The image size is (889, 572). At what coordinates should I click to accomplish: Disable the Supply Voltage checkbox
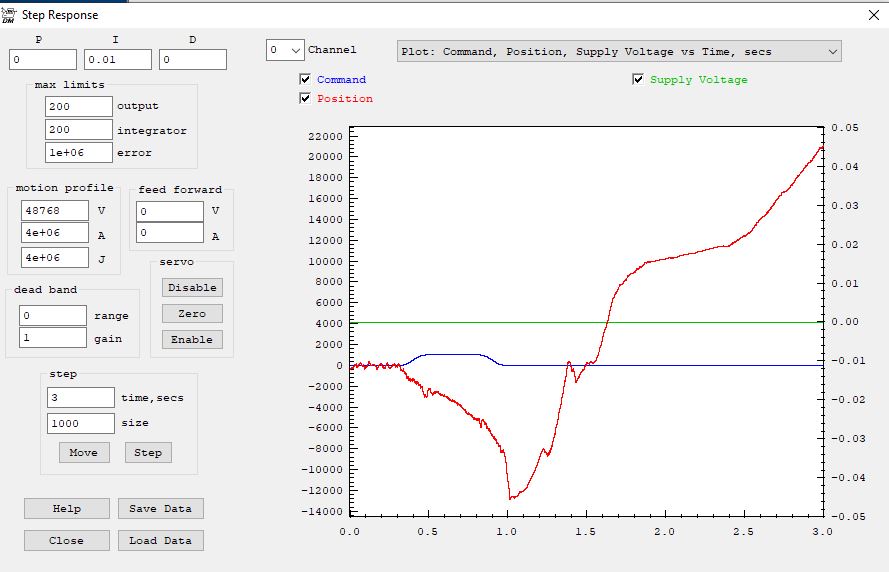(x=638, y=80)
